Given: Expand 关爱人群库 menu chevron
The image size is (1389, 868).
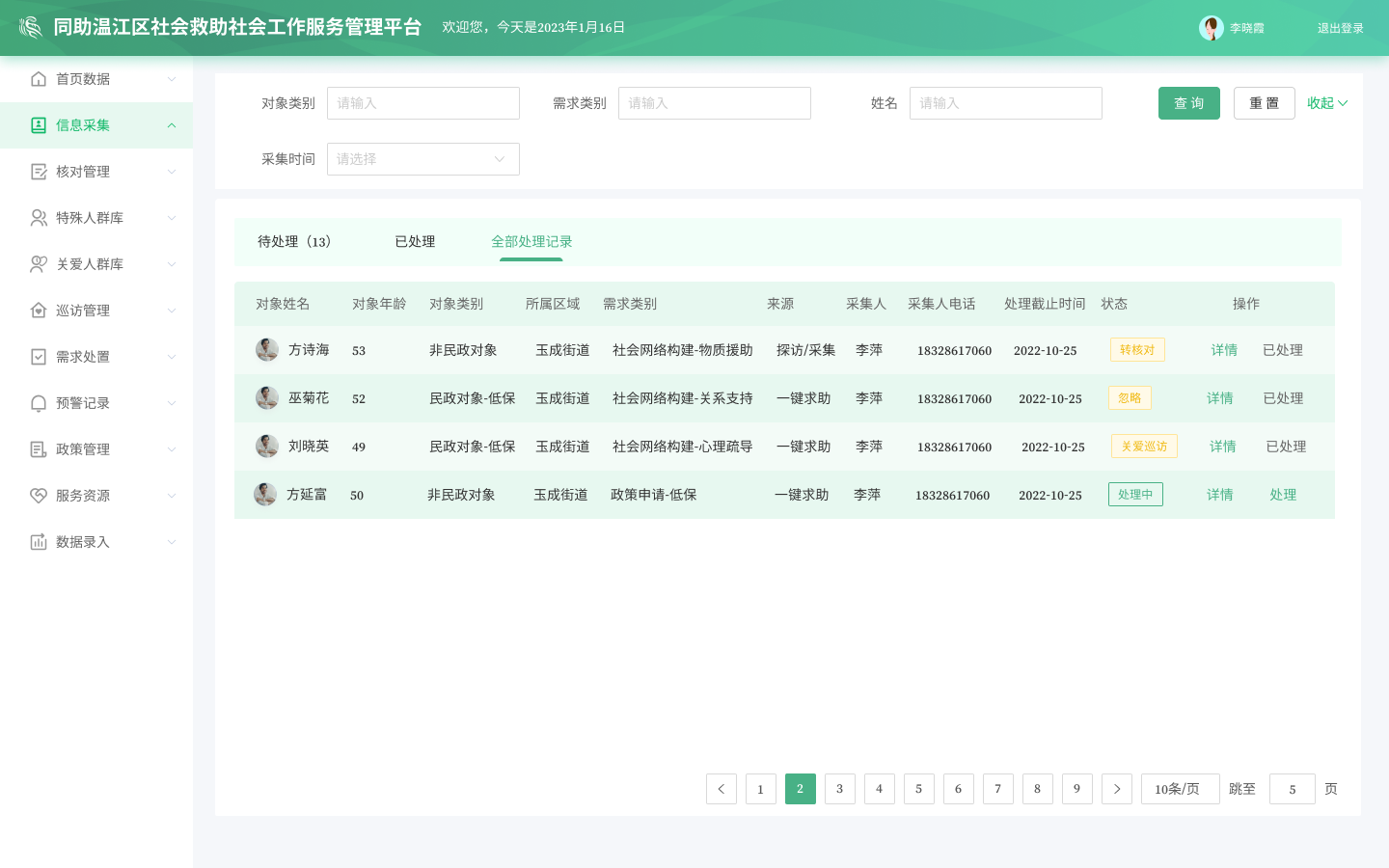Looking at the screenshot, I should pyautogui.click(x=172, y=264).
